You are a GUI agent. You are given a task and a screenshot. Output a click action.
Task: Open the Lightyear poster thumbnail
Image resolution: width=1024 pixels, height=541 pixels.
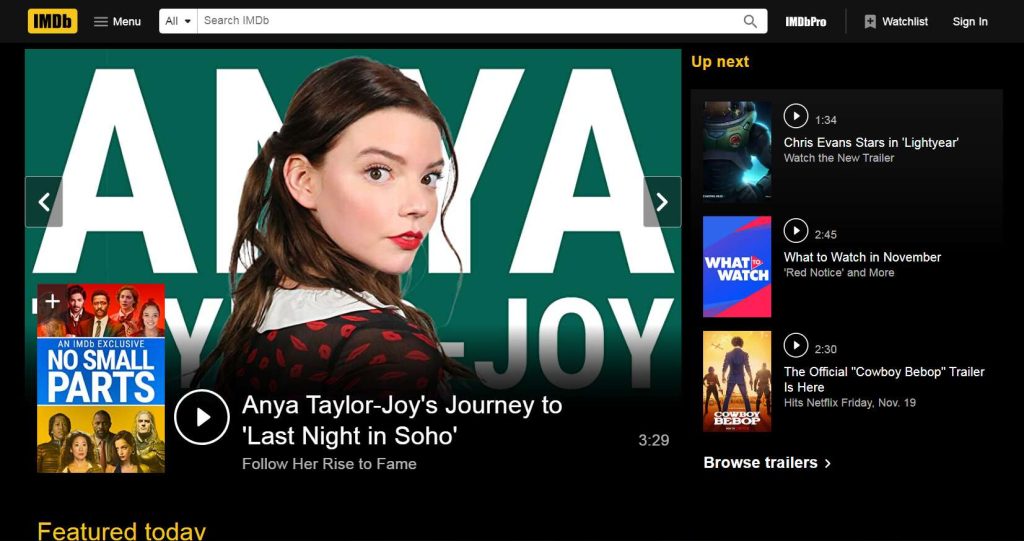[737, 152]
